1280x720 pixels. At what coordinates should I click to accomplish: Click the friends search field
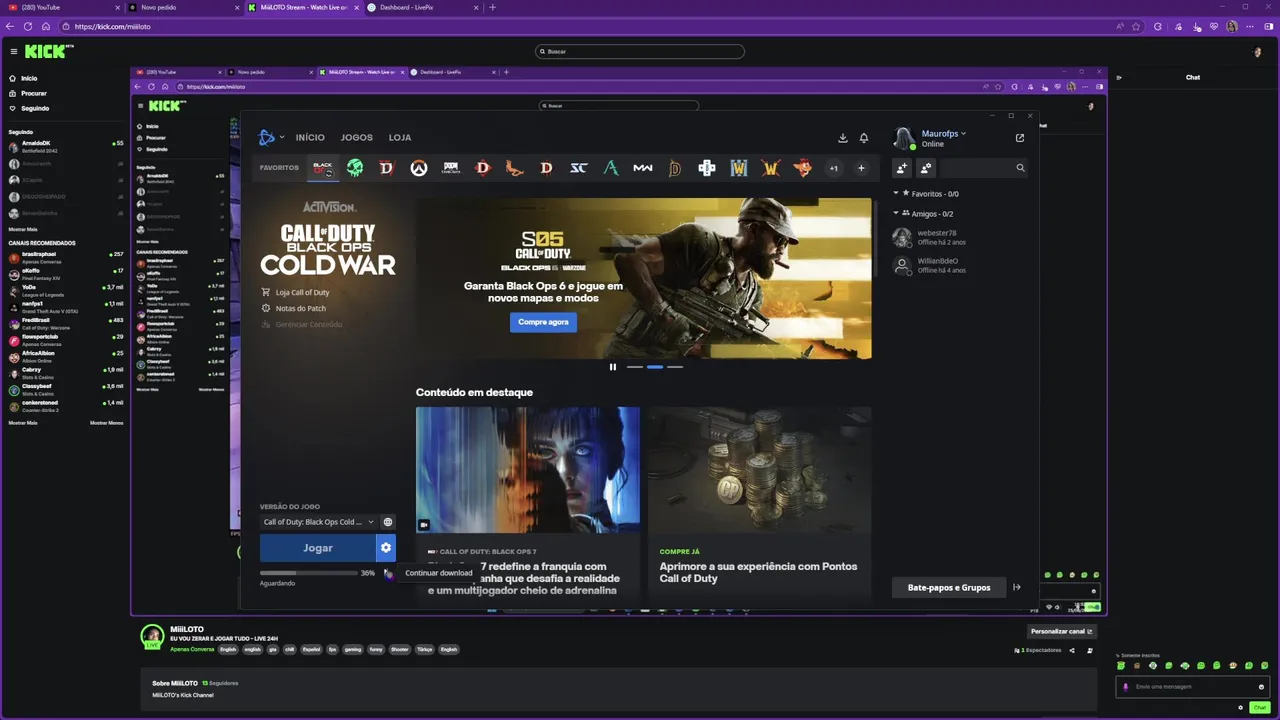coord(984,168)
